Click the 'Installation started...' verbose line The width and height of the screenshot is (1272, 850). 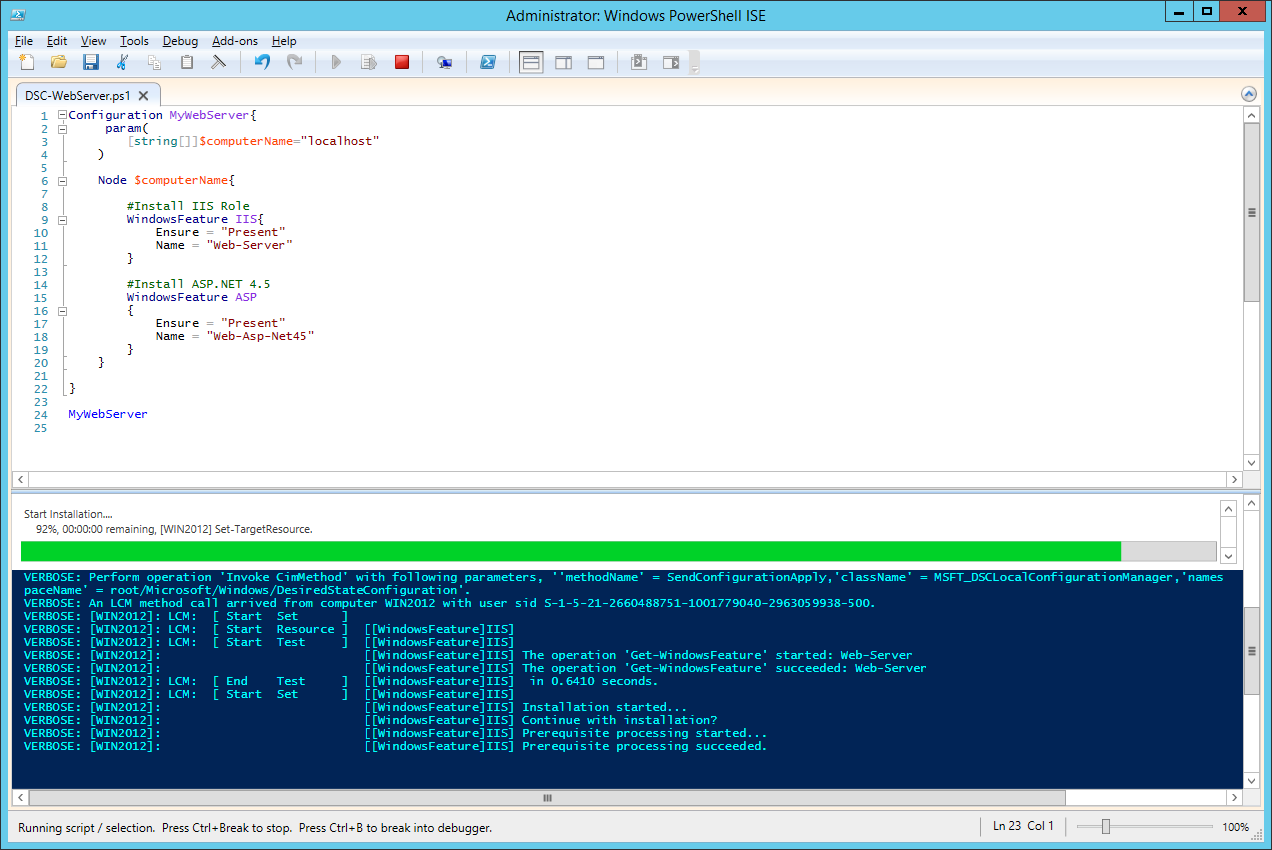point(604,707)
